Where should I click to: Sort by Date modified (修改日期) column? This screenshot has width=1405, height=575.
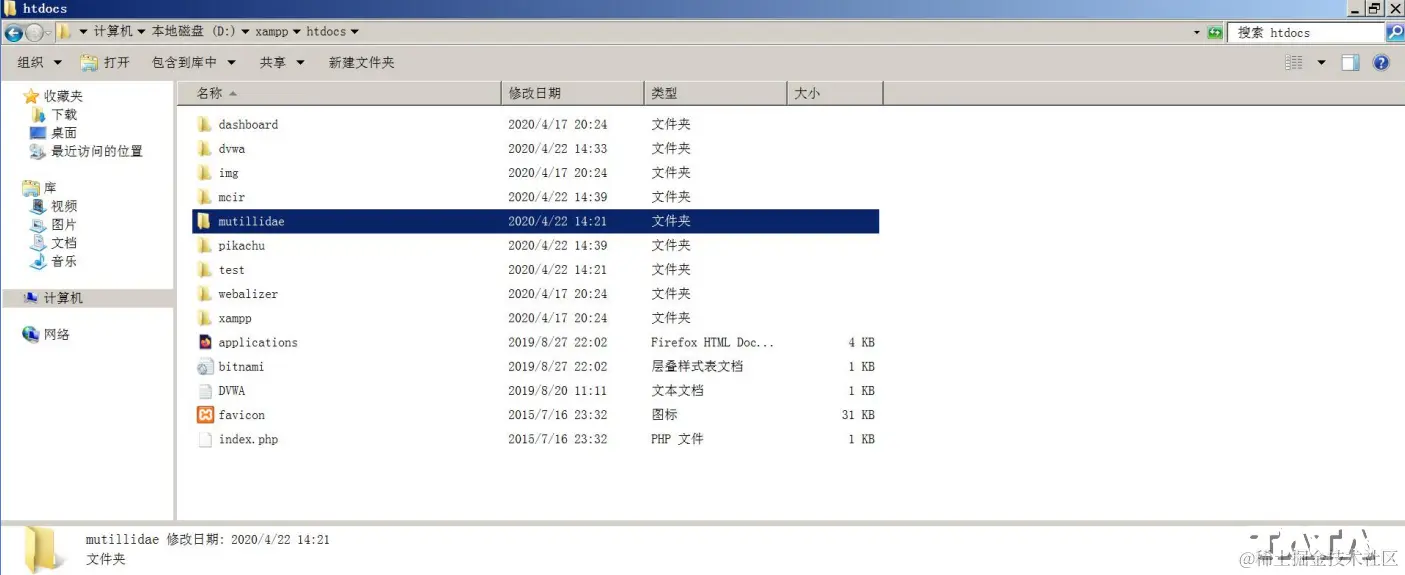click(x=572, y=93)
